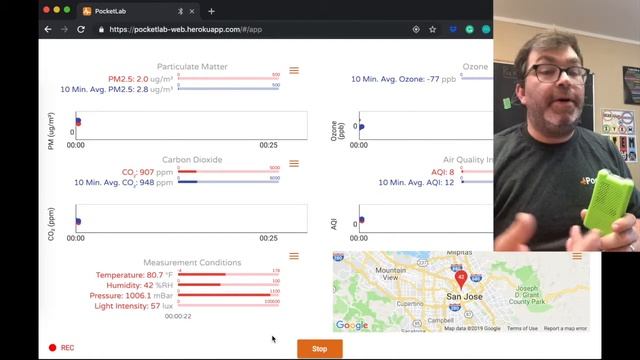The image size is (640, 360).
Task: Click the Temperature: 80.7 °F reading
Action: (x=134, y=275)
